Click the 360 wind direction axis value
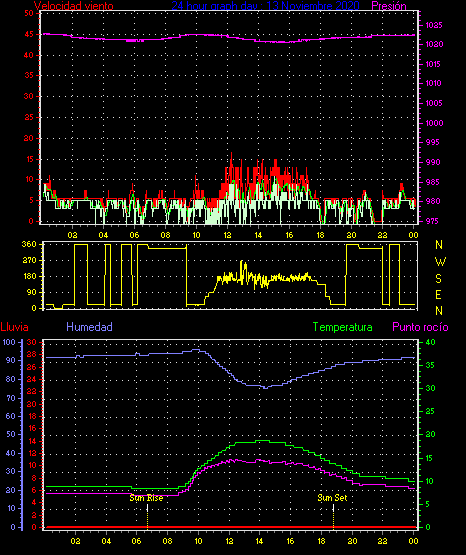Image resolution: width=466 pixels, height=555 pixels. pos(29,244)
